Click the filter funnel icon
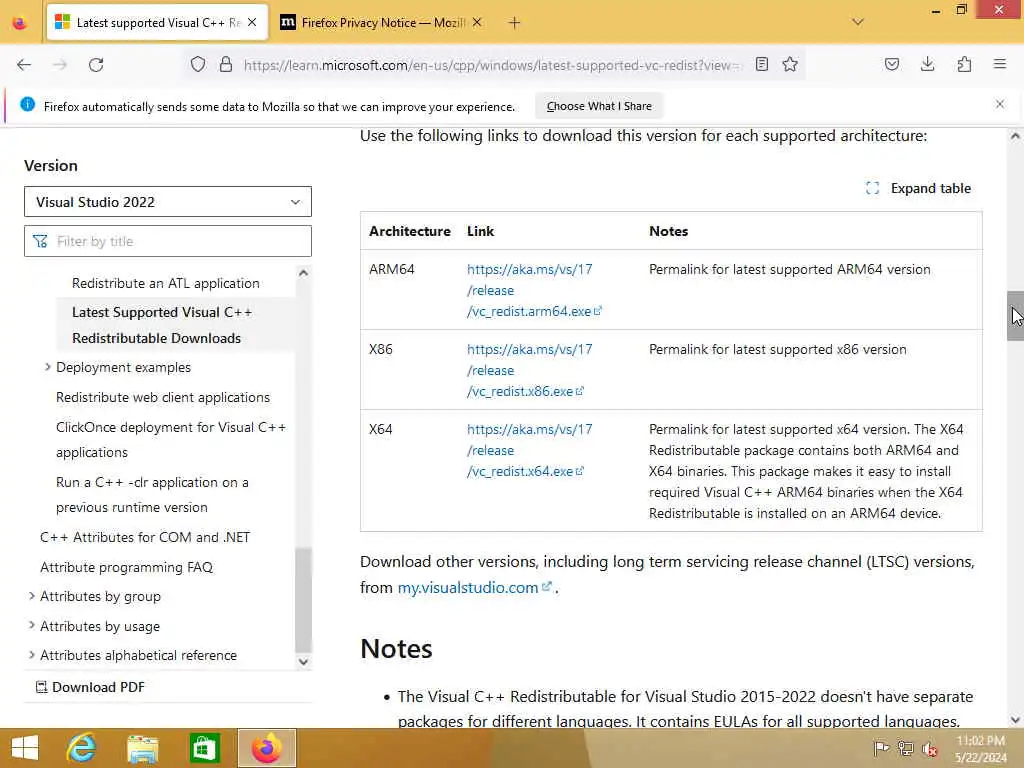This screenshot has width=1024, height=768. tap(40, 241)
